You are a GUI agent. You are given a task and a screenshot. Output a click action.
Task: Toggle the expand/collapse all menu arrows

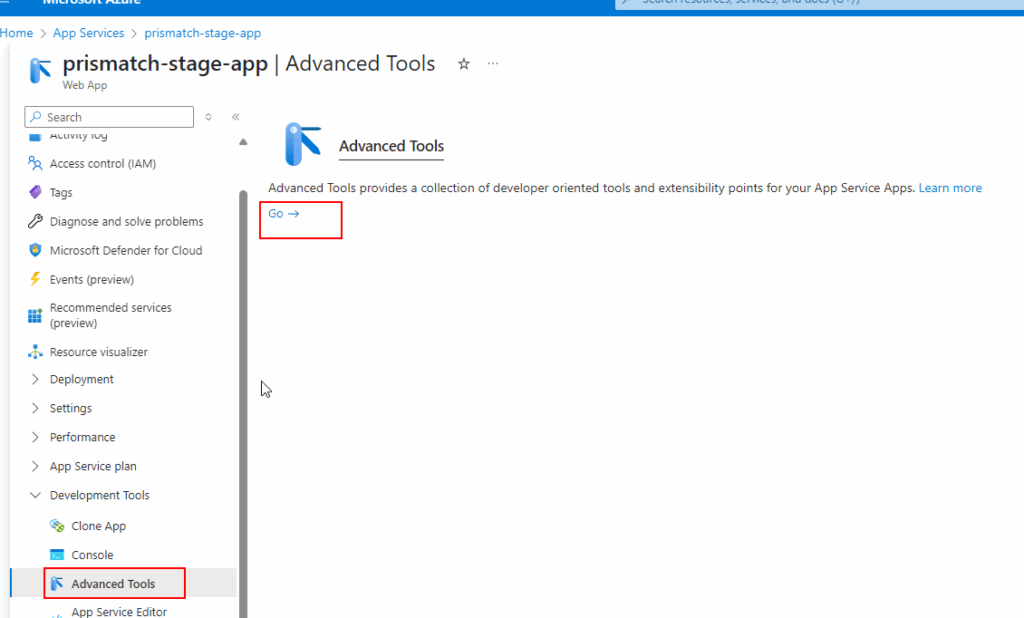[x=208, y=117]
